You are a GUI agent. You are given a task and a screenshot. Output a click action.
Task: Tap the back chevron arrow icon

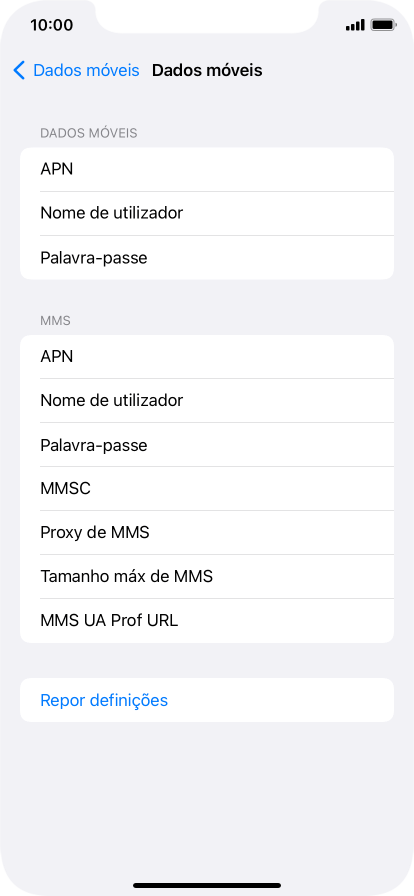pos(19,70)
